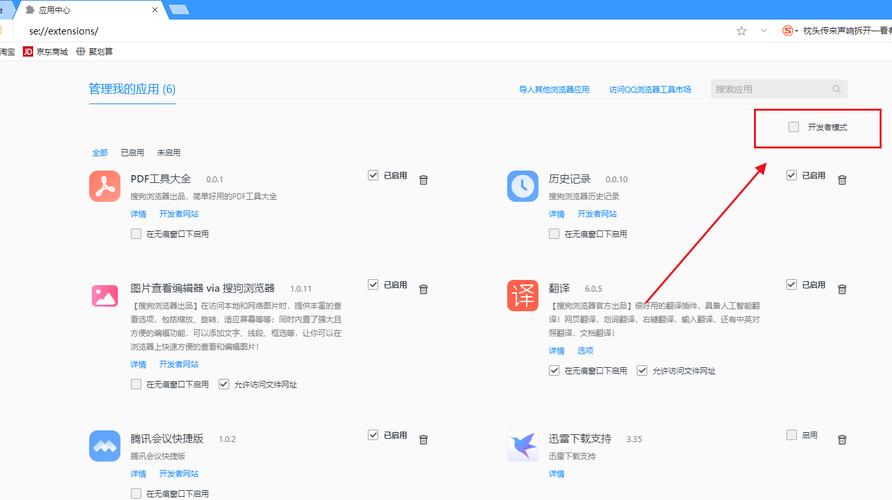Toggle 允许访问文件网址 for 翻译
Screen dimensions: 892x500
642,371
